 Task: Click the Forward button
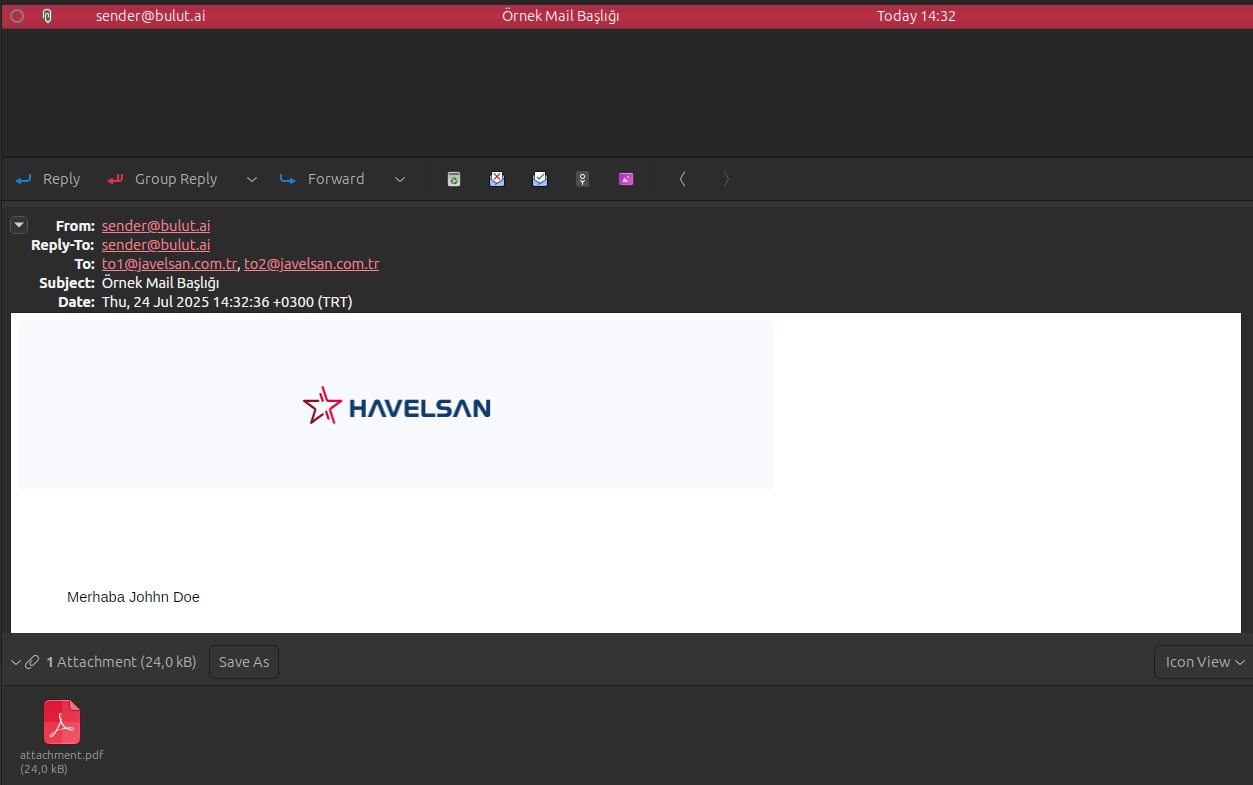point(321,179)
